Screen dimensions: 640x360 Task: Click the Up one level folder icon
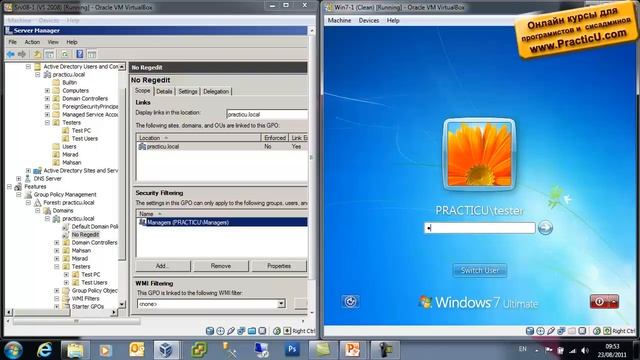click(37, 54)
